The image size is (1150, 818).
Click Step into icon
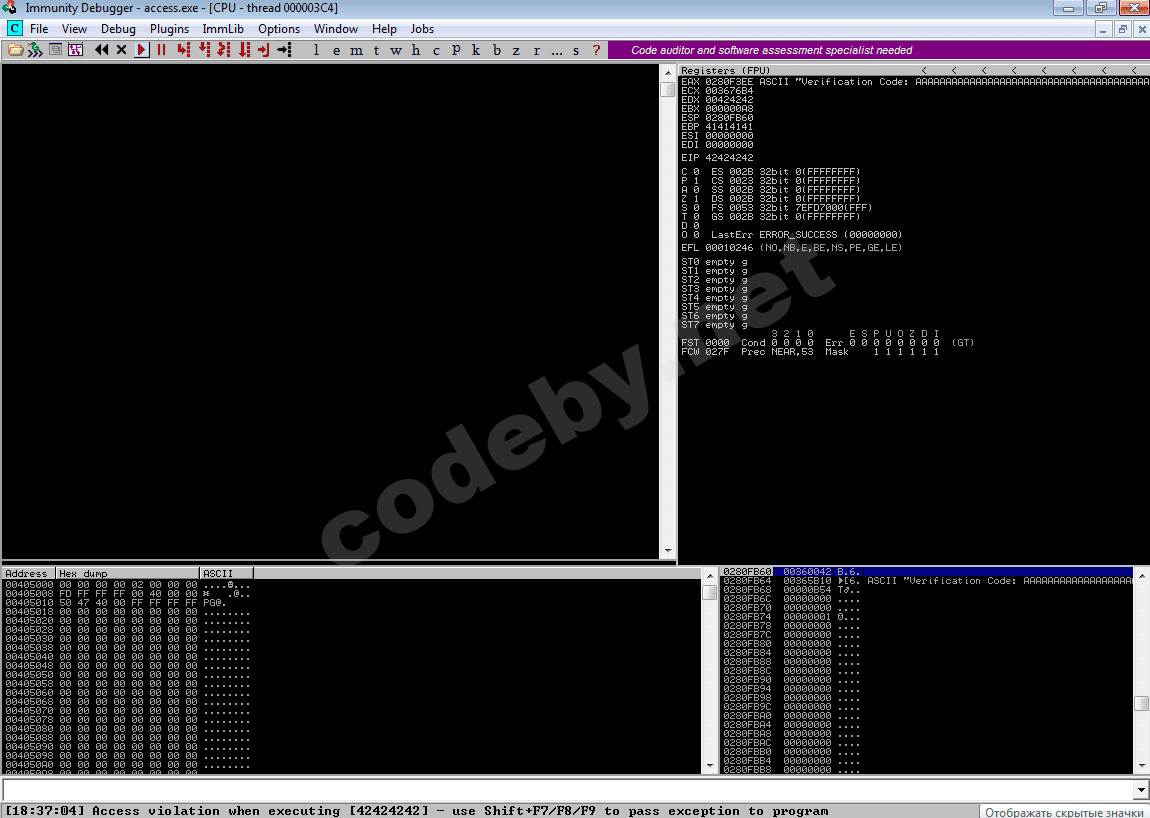183,50
